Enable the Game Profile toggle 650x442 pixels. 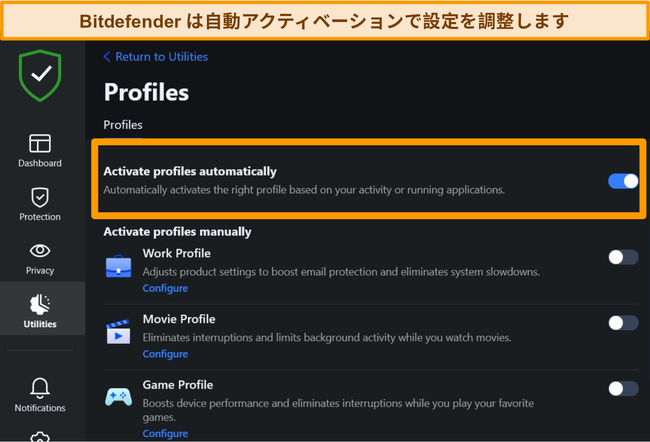(623, 389)
